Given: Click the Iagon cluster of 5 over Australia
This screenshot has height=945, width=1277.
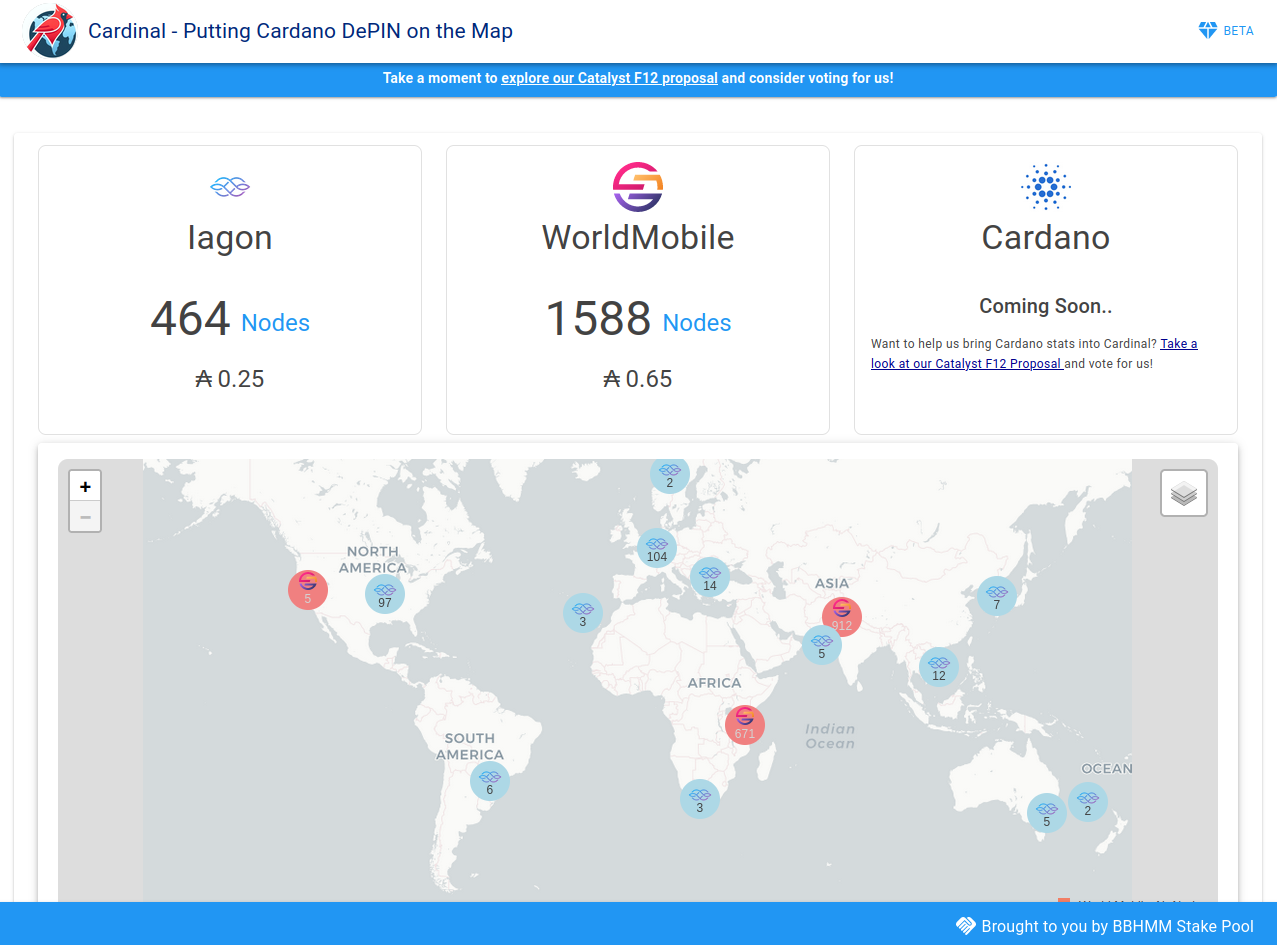Looking at the screenshot, I should pyautogui.click(x=1047, y=813).
